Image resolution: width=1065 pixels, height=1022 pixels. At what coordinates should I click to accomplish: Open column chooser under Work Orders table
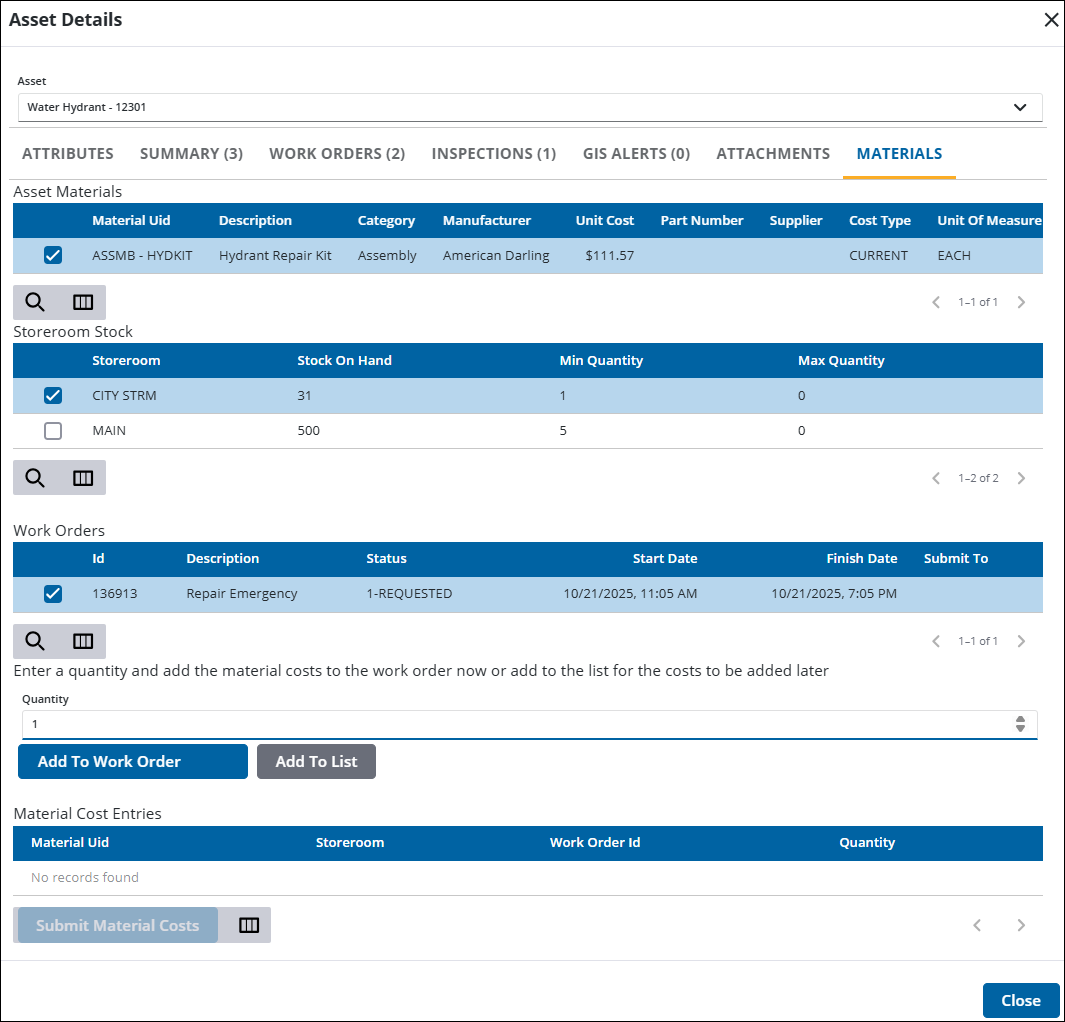pos(83,641)
